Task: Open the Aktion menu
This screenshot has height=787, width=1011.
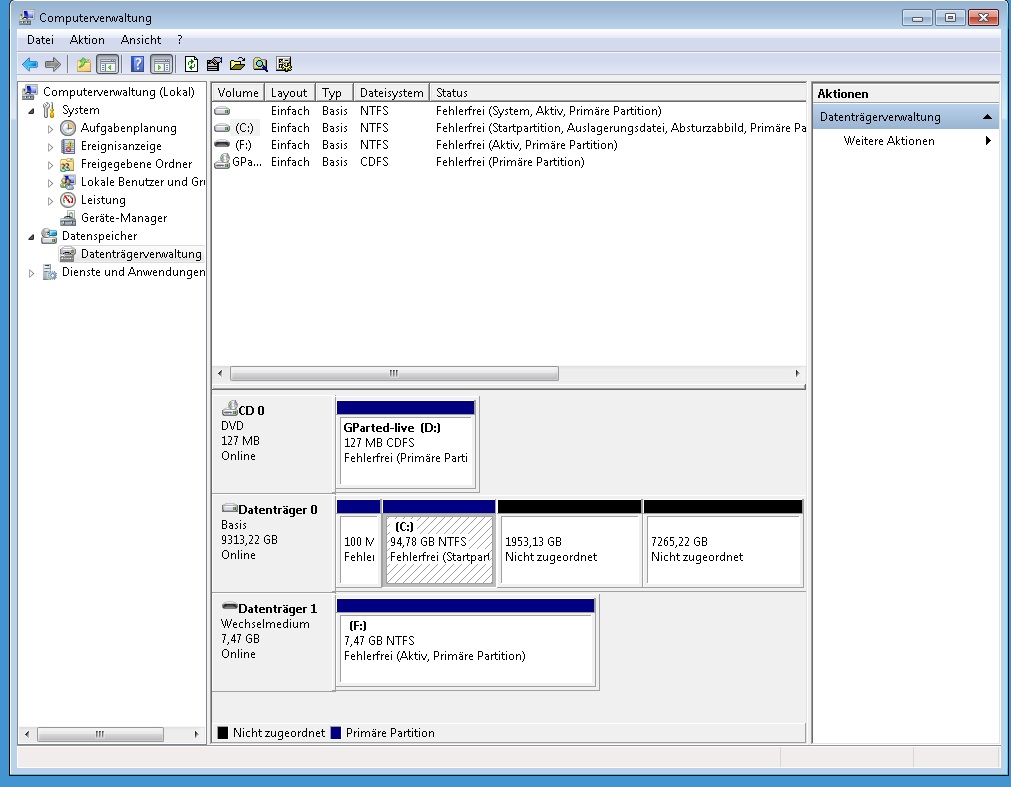Action: pos(87,40)
